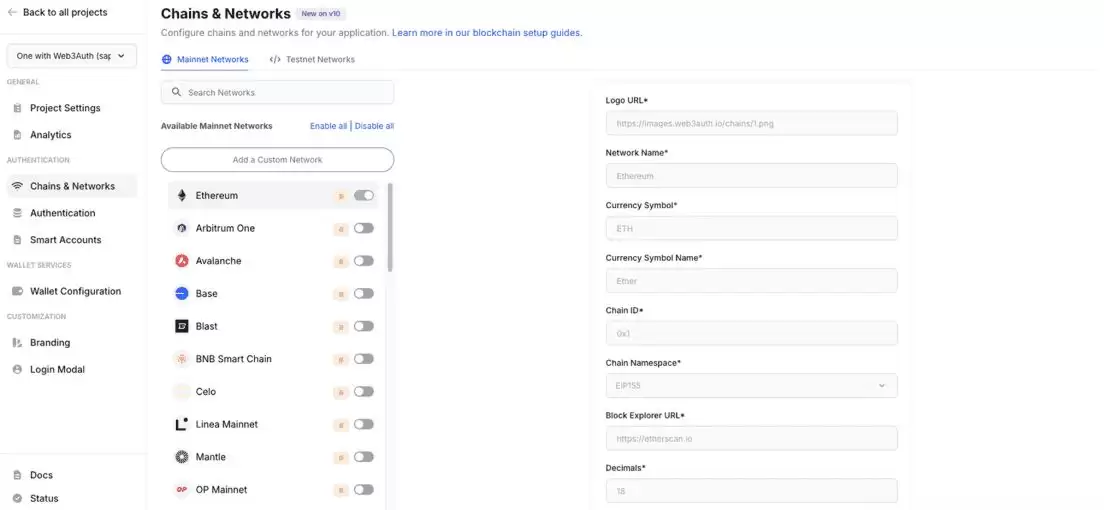This screenshot has width=1104, height=510.
Task: Click the Enable all link
Action: tap(328, 126)
